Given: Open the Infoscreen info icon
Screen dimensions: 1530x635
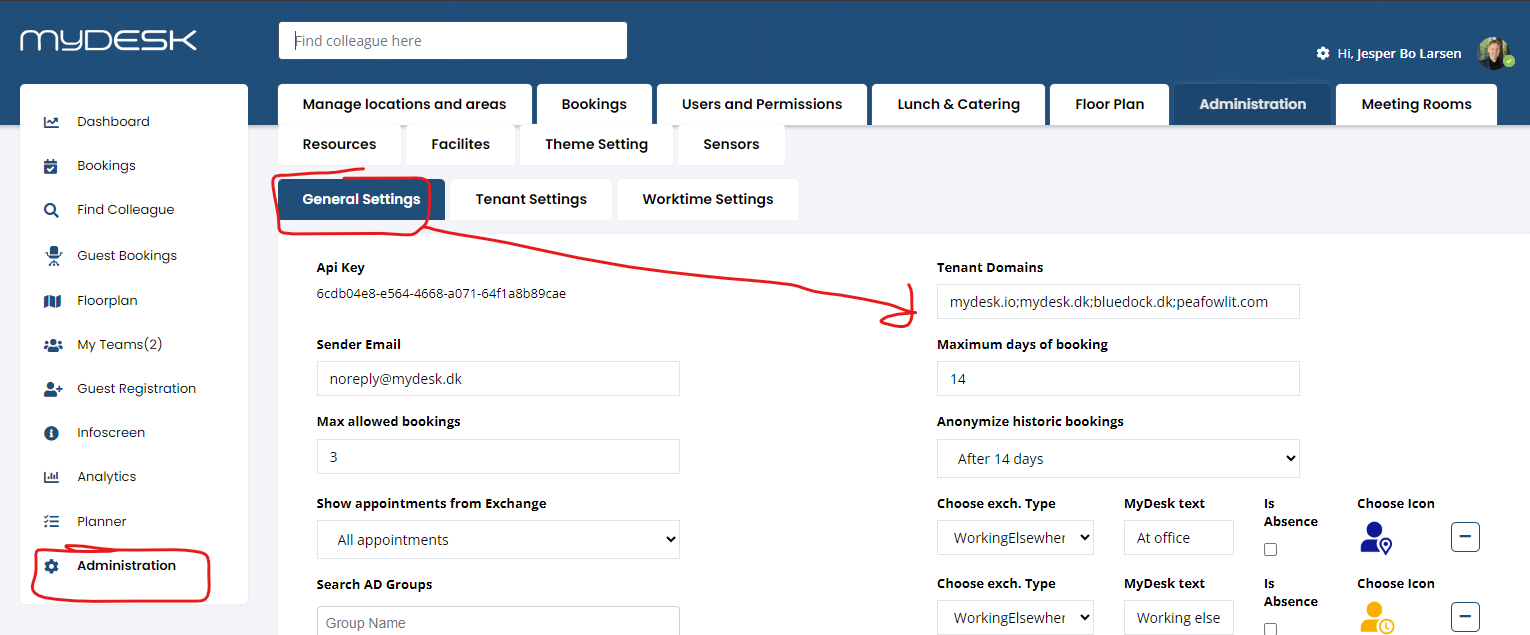Looking at the screenshot, I should pos(51,433).
